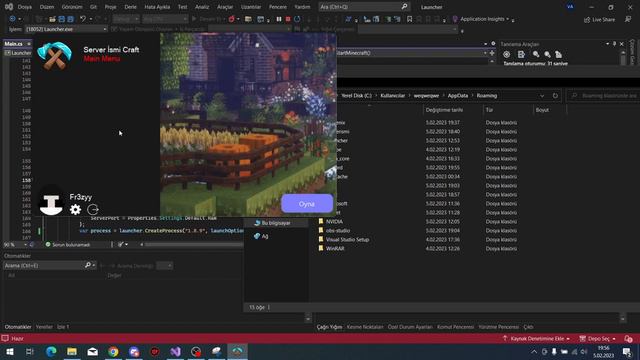The height and width of the screenshot is (360, 640).
Task: Pin the Tanılama Araçları panel
Action: (614, 44)
